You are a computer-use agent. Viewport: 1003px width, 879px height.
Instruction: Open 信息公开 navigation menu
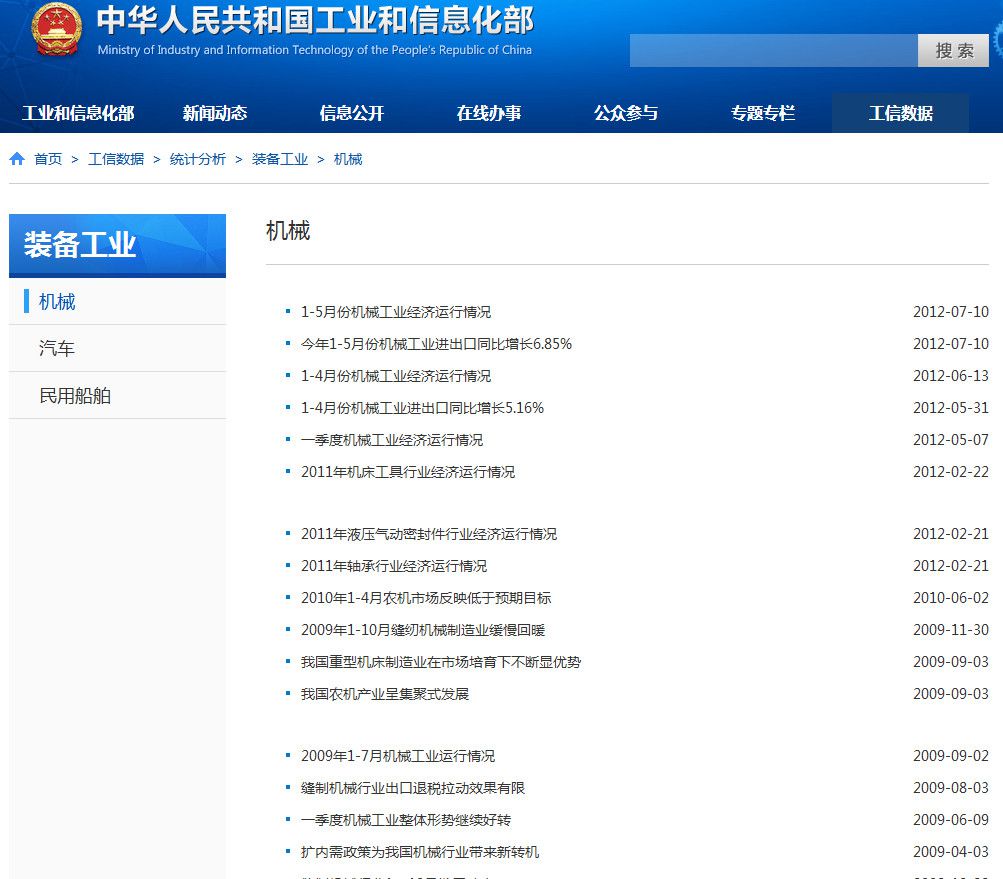(351, 113)
